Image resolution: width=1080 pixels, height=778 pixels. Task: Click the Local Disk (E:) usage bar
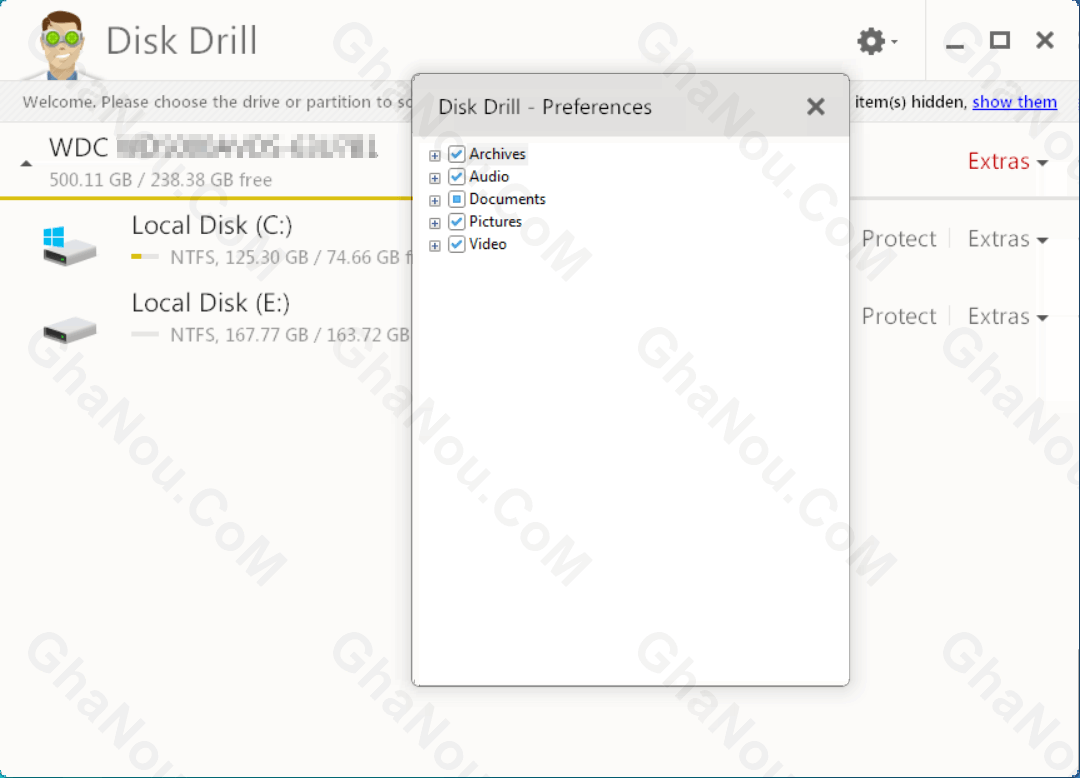pyautogui.click(x=145, y=335)
